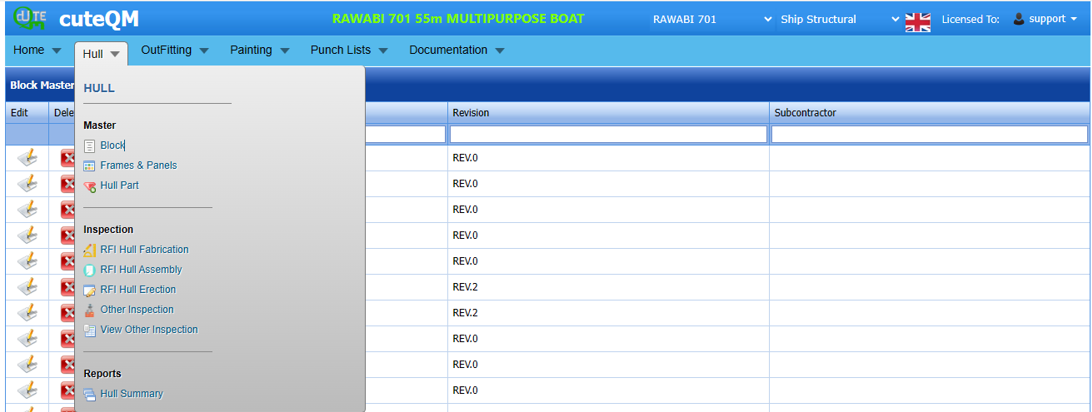
Task: Open the Ship Structural dropdown
Action: coord(840,19)
